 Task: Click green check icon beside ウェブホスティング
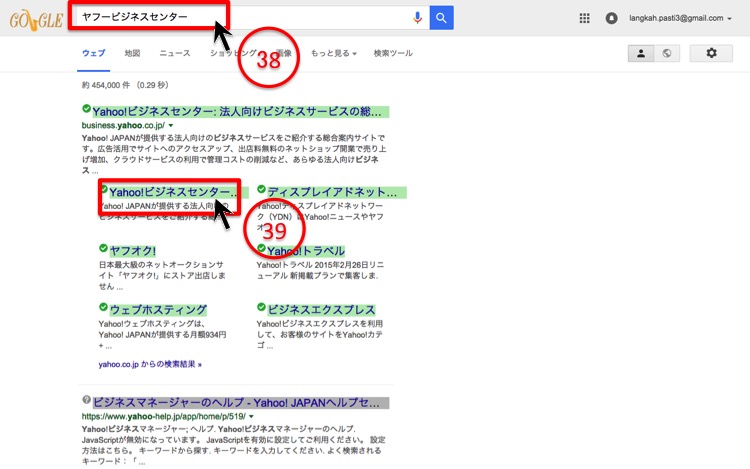pos(103,306)
